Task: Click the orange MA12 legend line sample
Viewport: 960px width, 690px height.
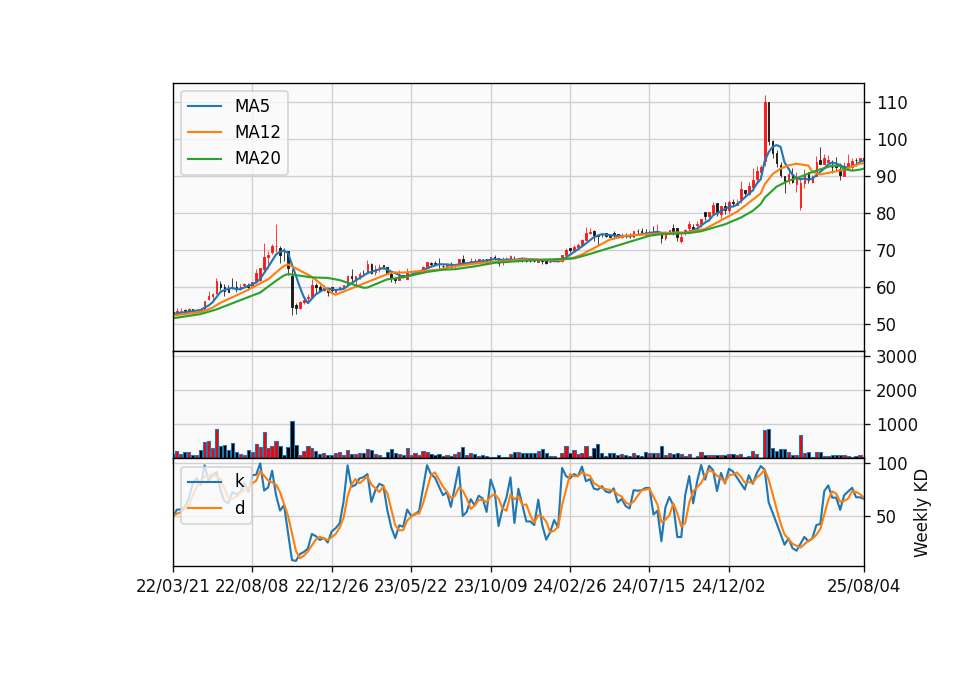Action: 204,132
